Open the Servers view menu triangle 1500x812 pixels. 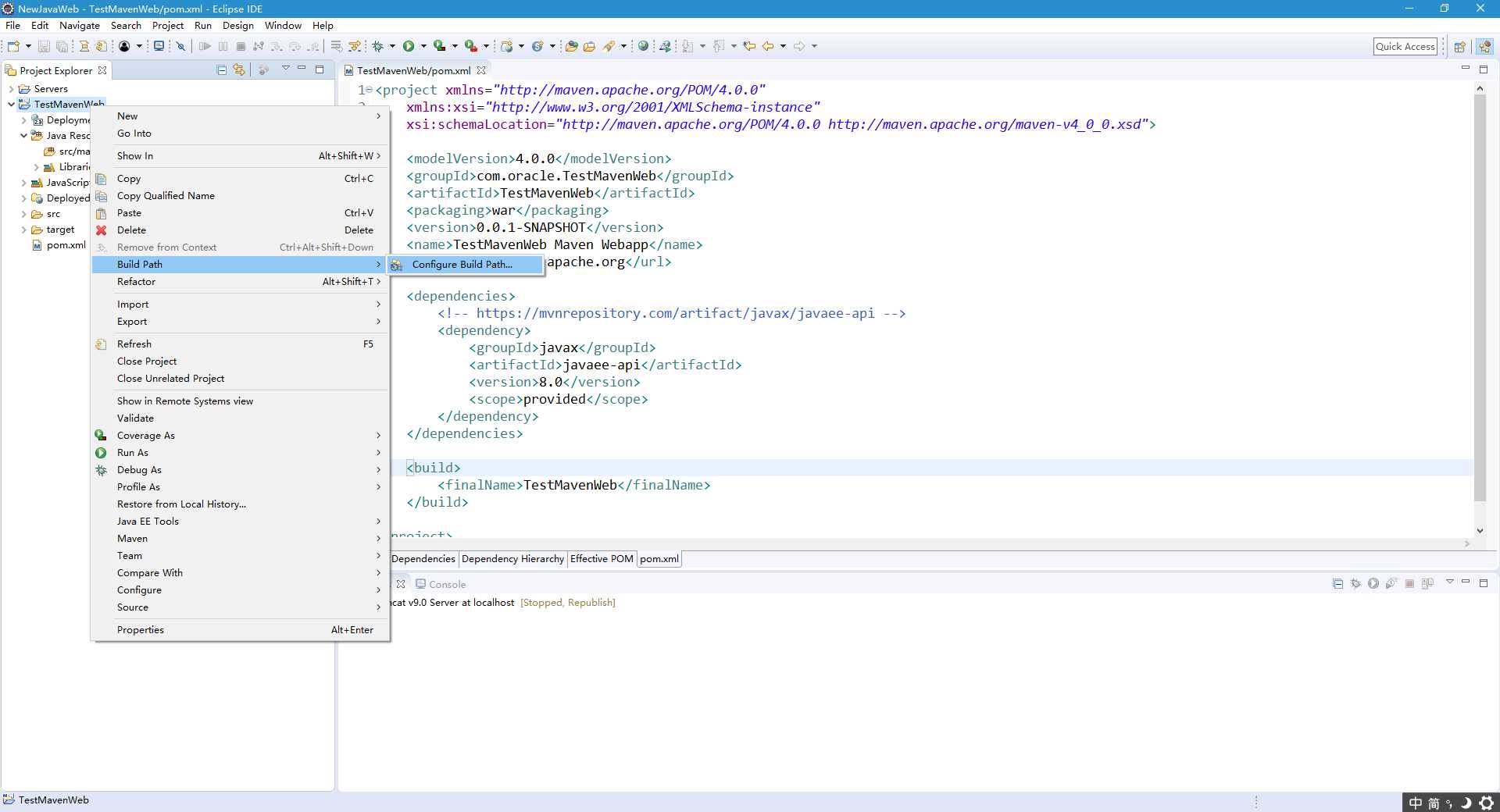(x=1450, y=582)
